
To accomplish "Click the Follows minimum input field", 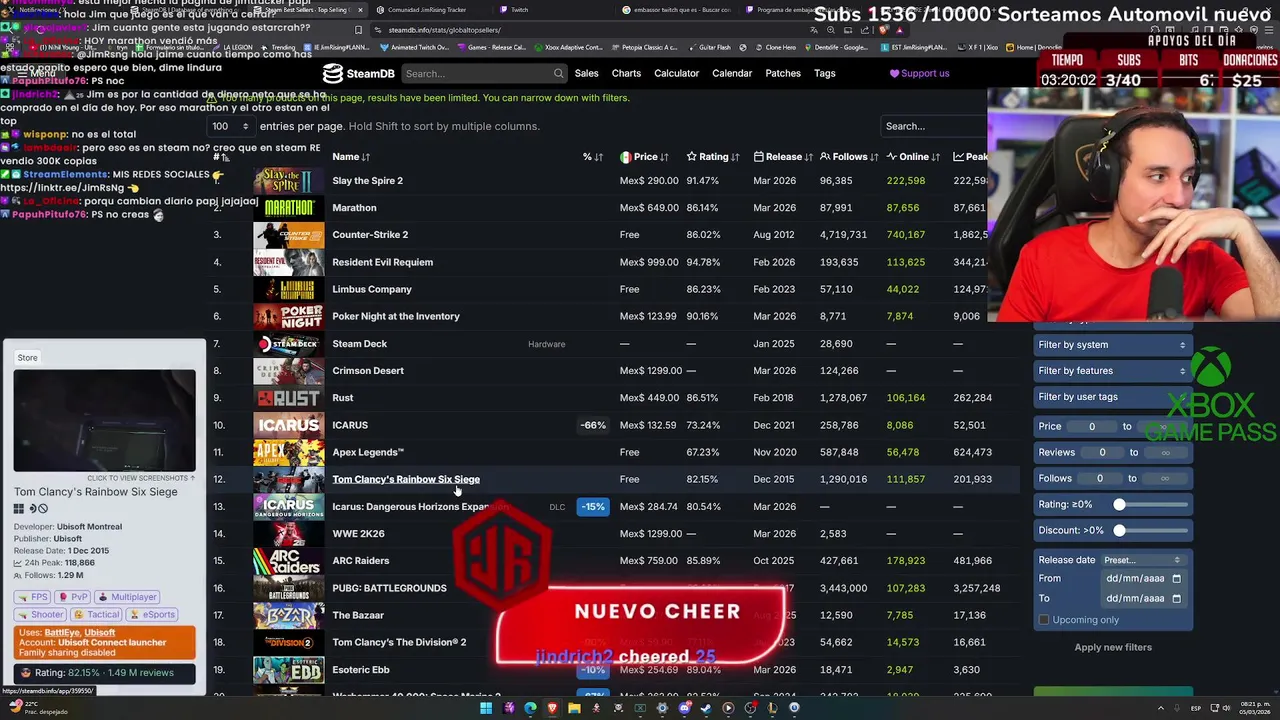I will click(x=1100, y=478).
